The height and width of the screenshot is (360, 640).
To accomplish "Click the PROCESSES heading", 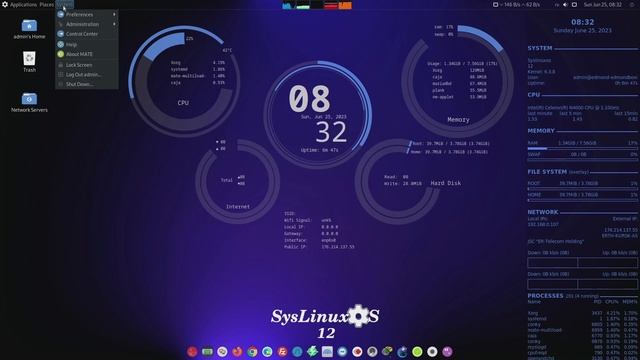I will tap(545, 296).
